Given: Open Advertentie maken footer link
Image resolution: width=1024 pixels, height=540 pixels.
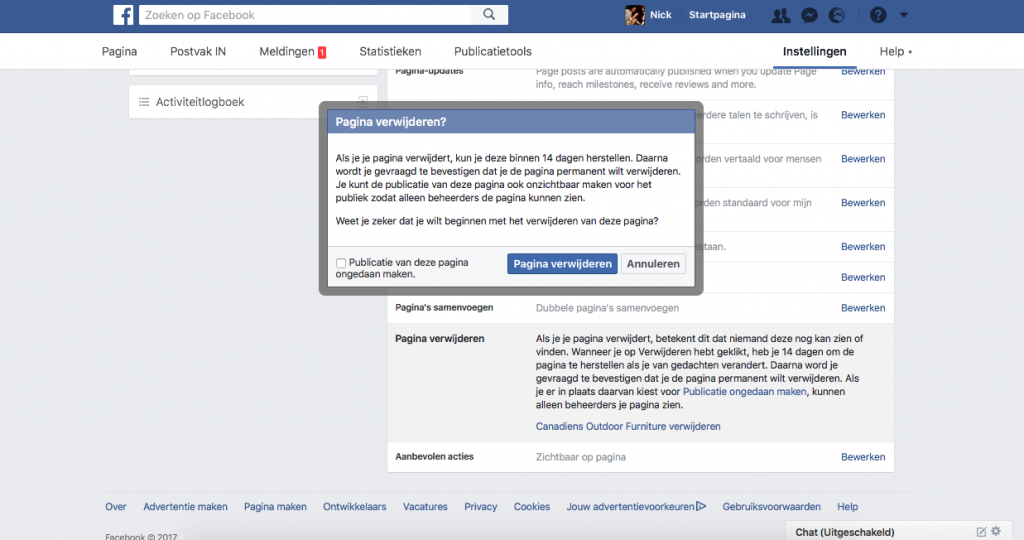Looking at the screenshot, I should 185,507.
